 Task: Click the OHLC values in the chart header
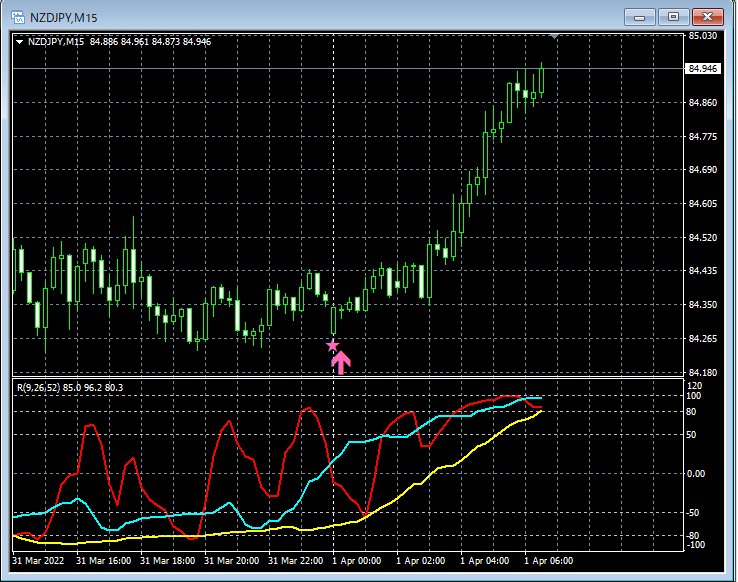151,42
